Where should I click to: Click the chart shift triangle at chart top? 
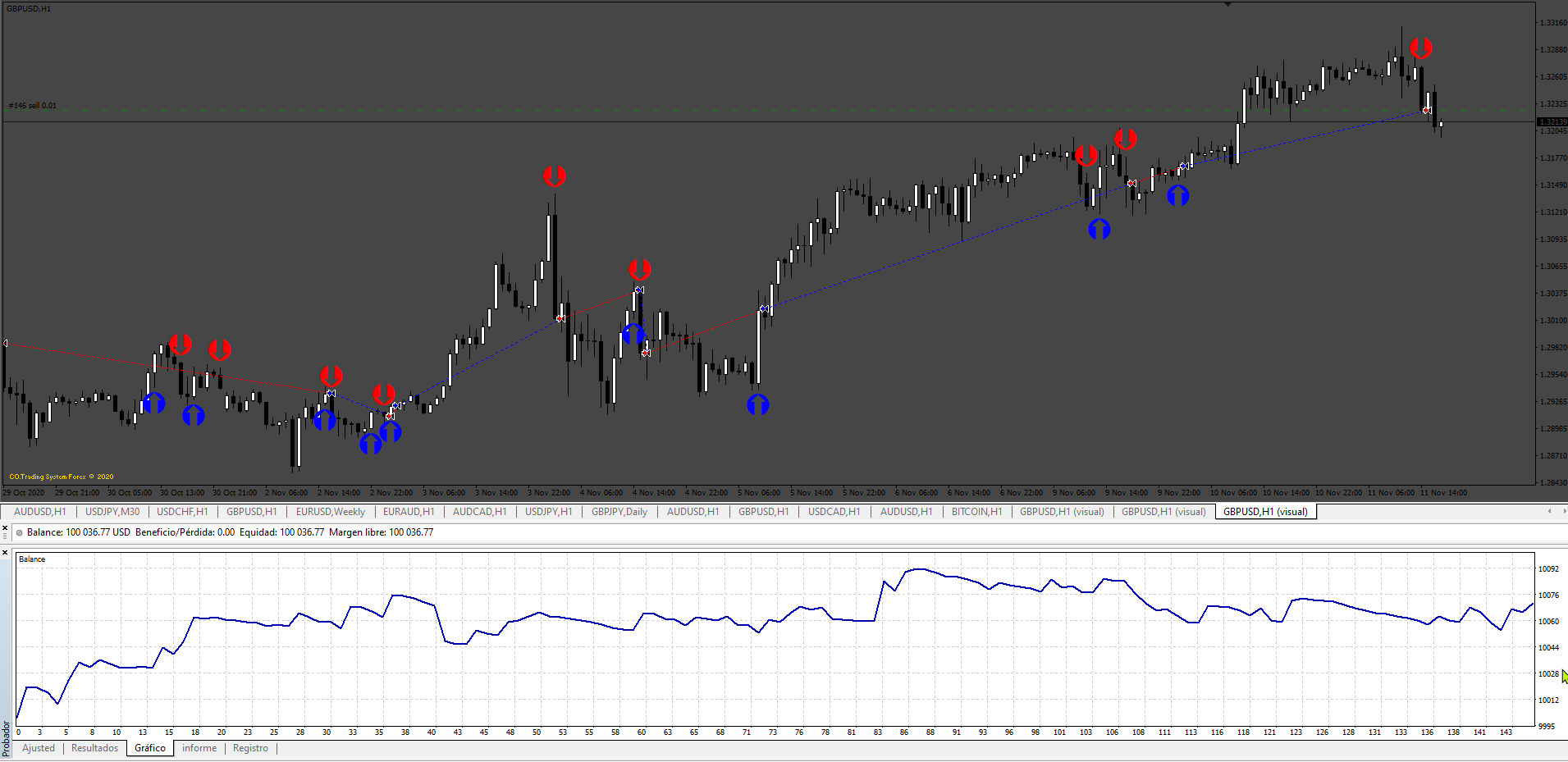pos(1227,4)
